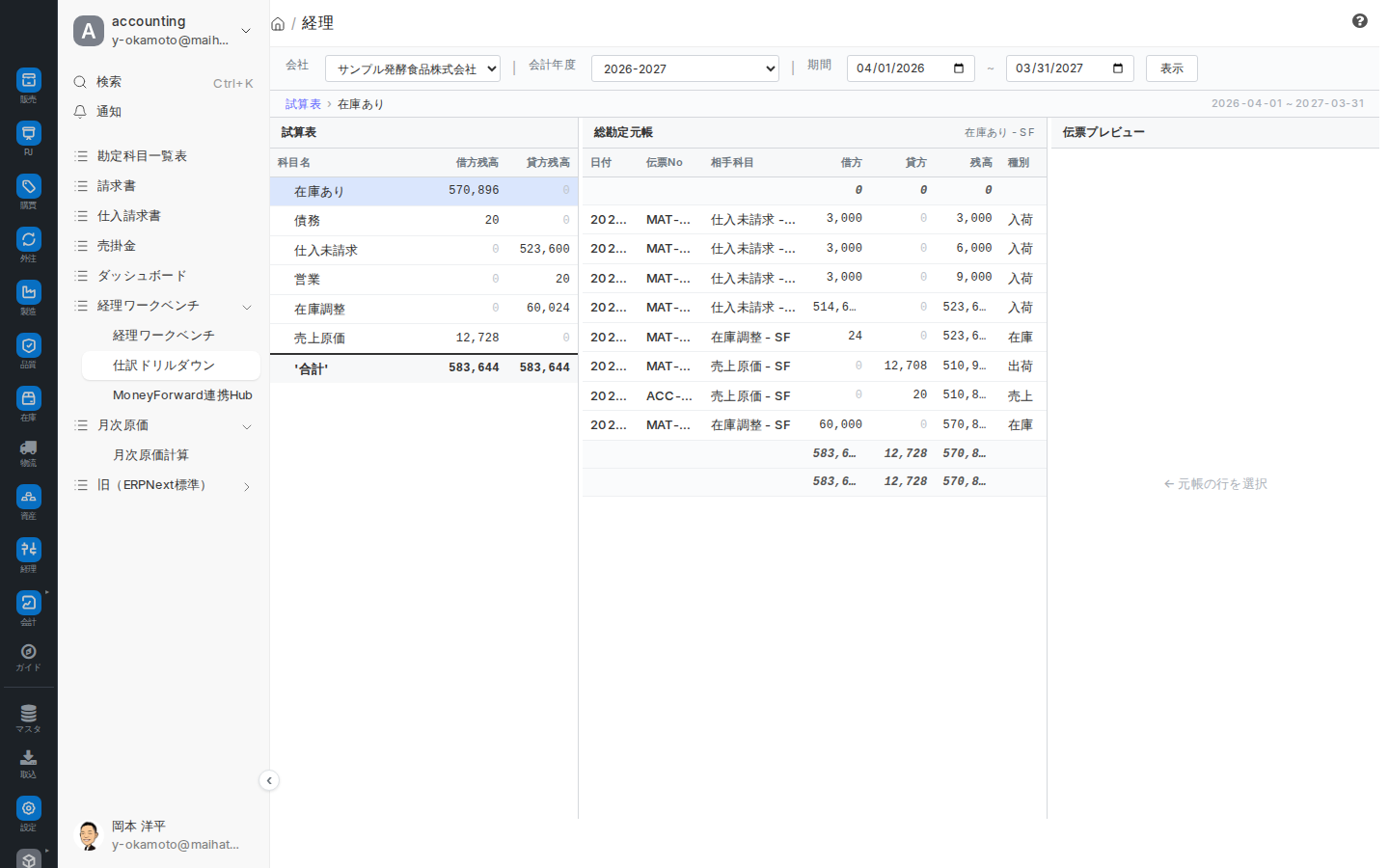The height and width of the screenshot is (868, 1389).
Task: Click the 試算表 breadcrumb link
Action: pos(303,104)
